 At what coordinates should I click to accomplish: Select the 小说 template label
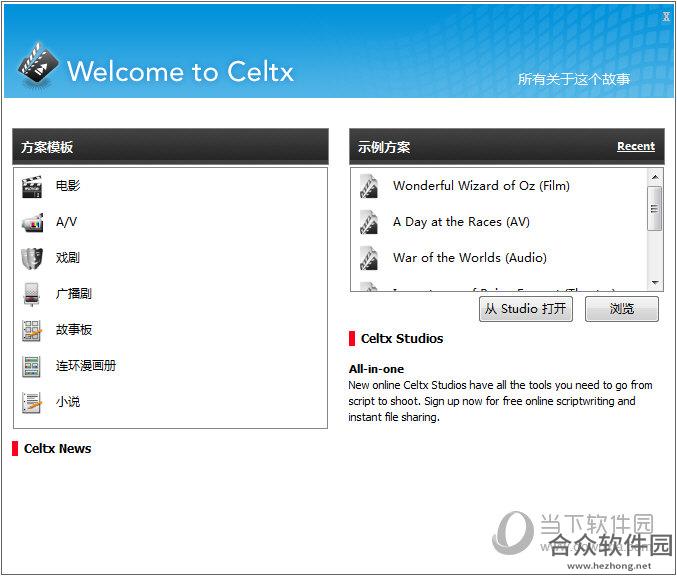point(68,402)
